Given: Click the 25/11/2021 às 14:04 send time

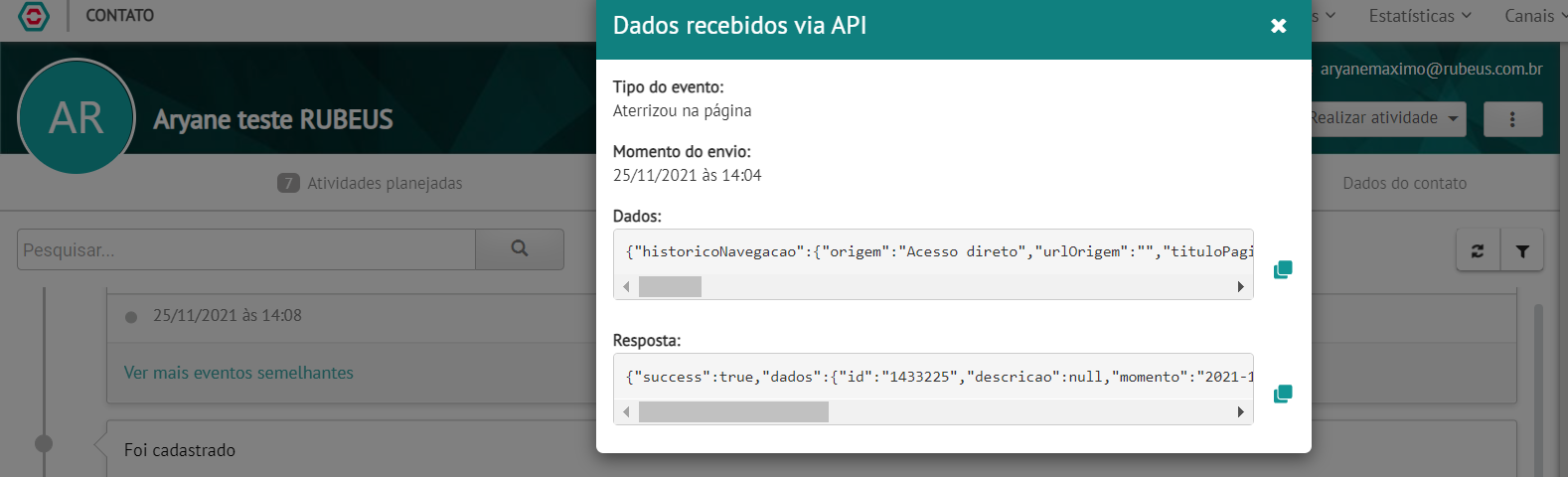Looking at the screenshot, I should pyautogui.click(x=687, y=175).
